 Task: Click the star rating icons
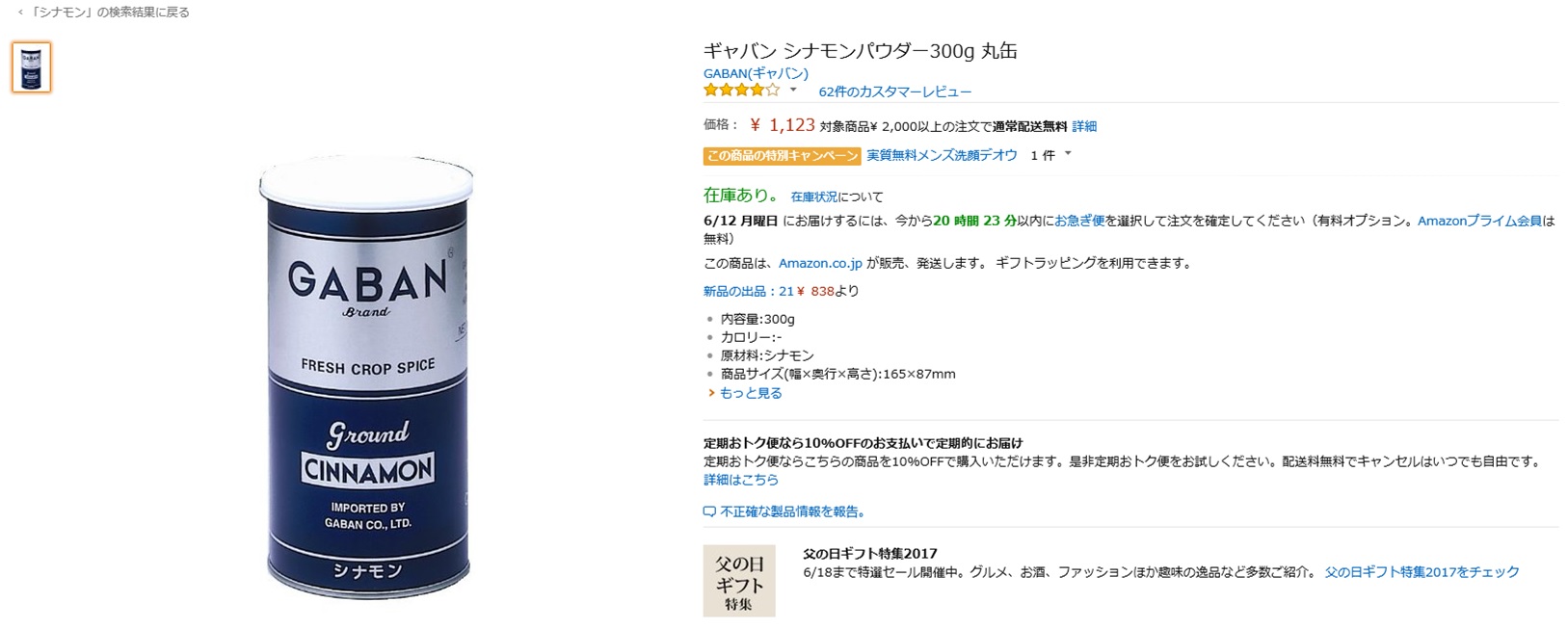point(741,91)
